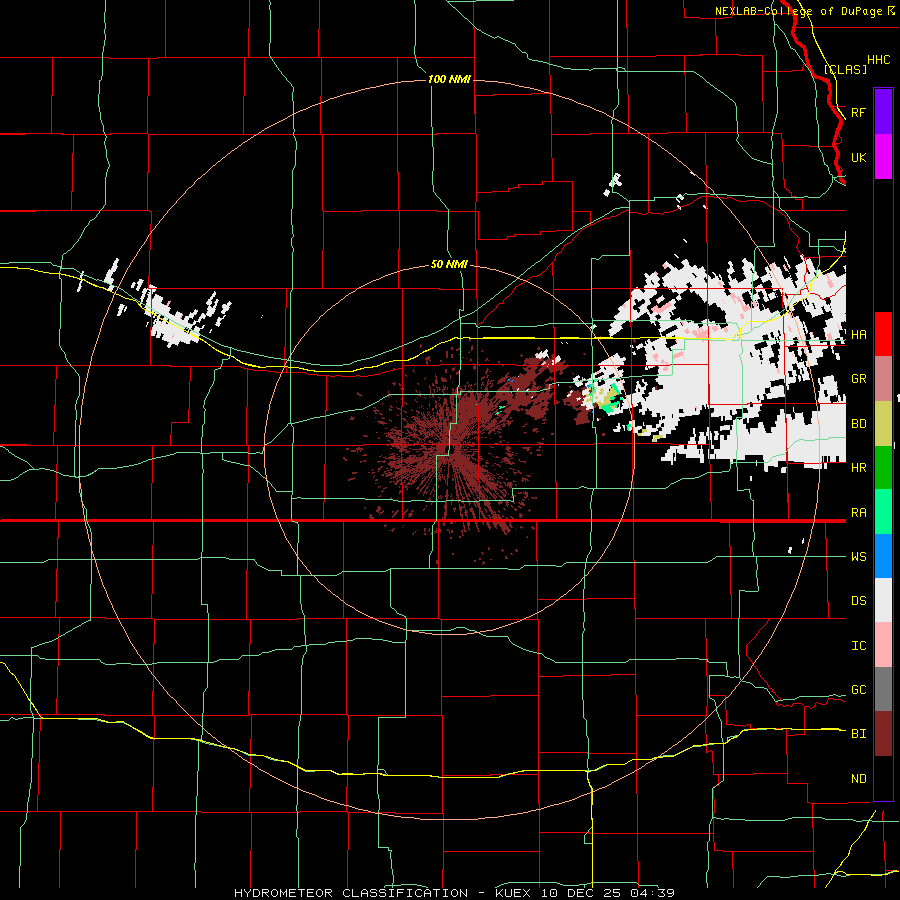This screenshot has height=900, width=900.
Task: Click the IC legend label
Action: (x=858, y=646)
